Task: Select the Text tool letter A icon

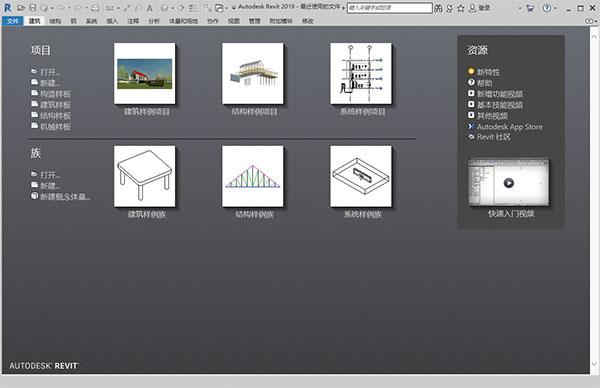Action: click(150, 8)
